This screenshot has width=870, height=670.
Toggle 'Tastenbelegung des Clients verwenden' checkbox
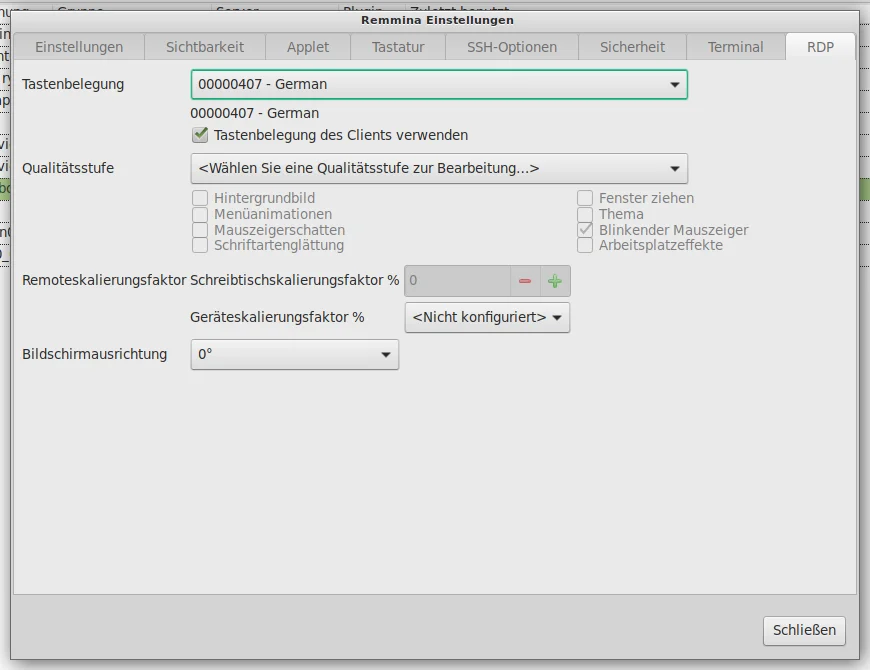click(200, 135)
